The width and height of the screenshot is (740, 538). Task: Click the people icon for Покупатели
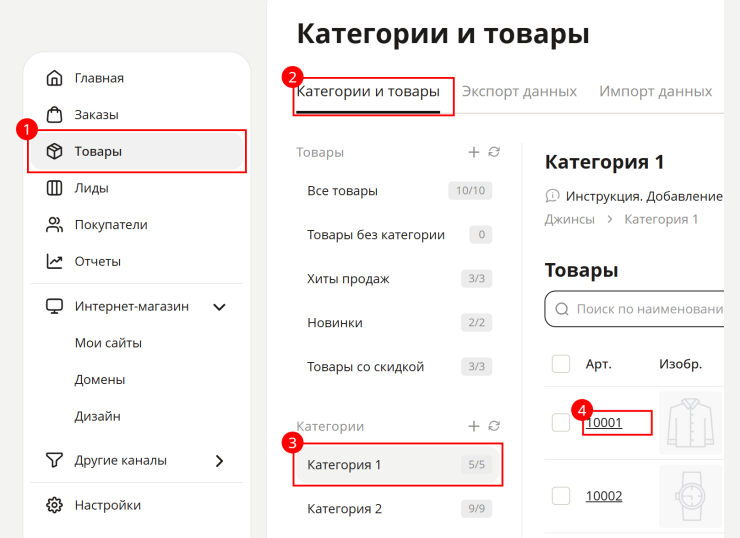click(54, 225)
